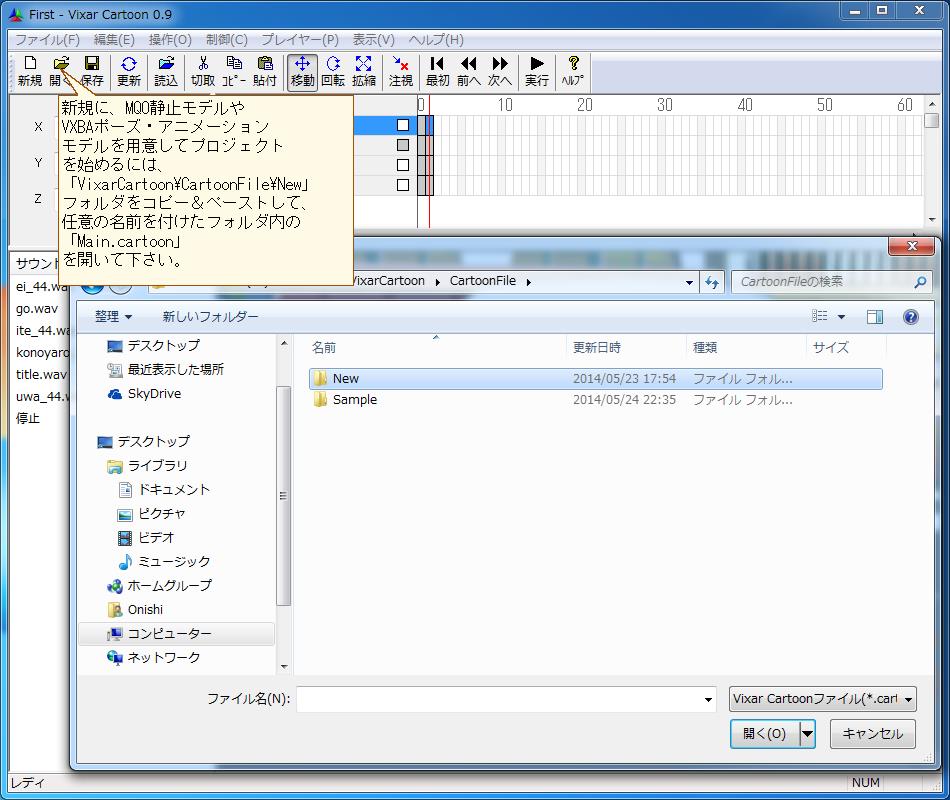This screenshot has width=950, height=800.
Task: Check the keyframe checkbox on the X row
Action: (x=404, y=124)
